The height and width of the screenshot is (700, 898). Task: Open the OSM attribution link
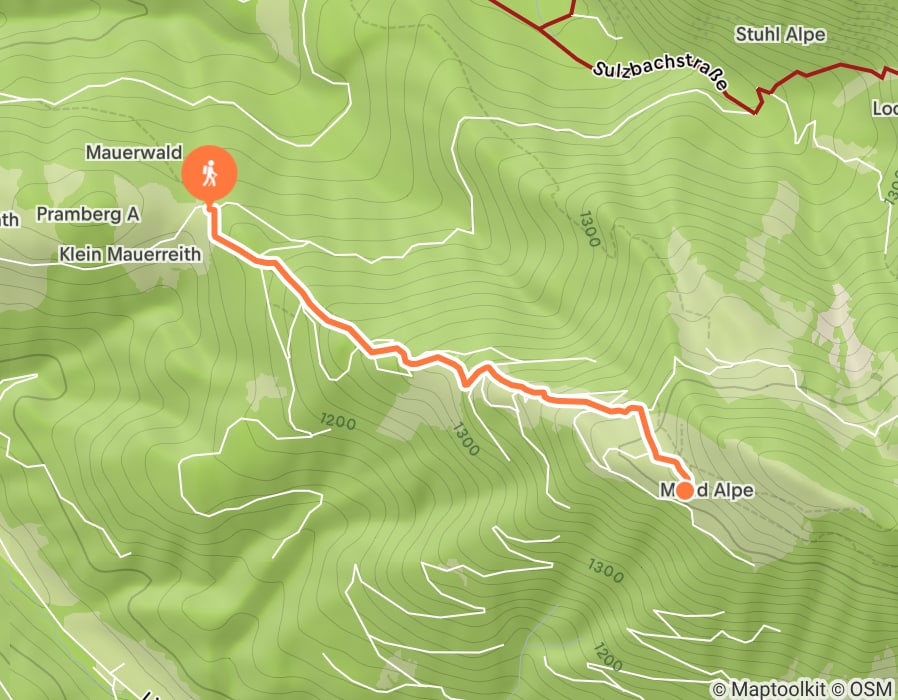(863, 688)
